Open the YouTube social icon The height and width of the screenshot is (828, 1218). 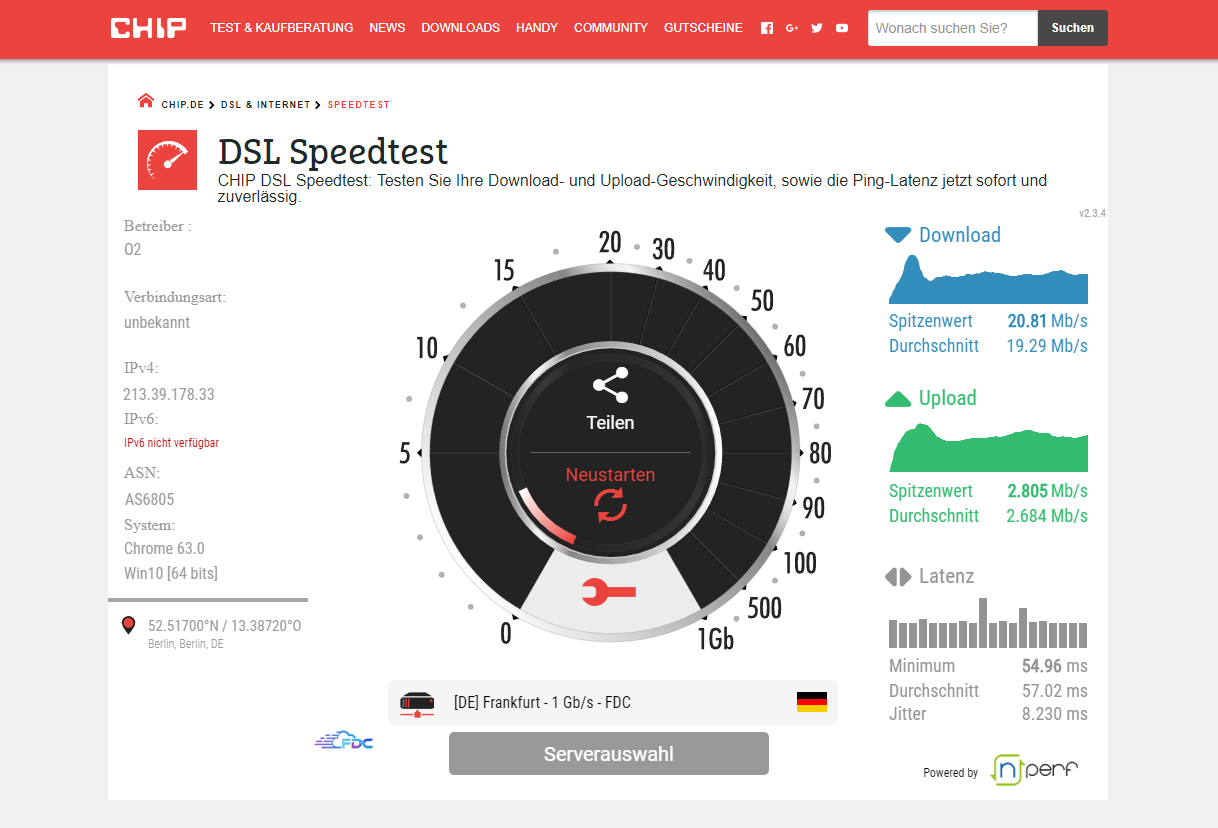click(842, 28)
